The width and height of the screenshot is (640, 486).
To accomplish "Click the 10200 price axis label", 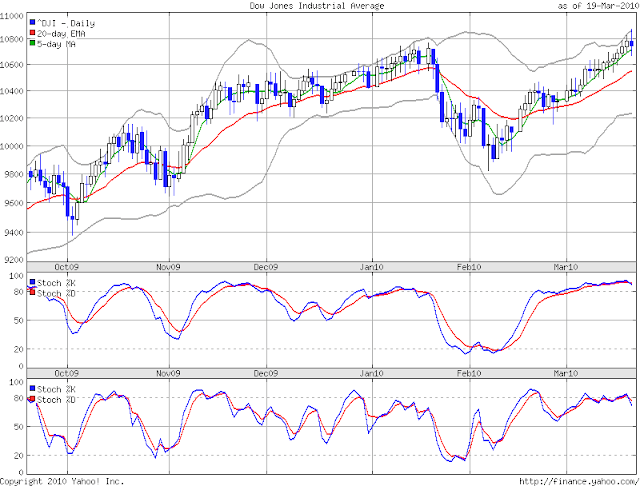I will point(12,118).
